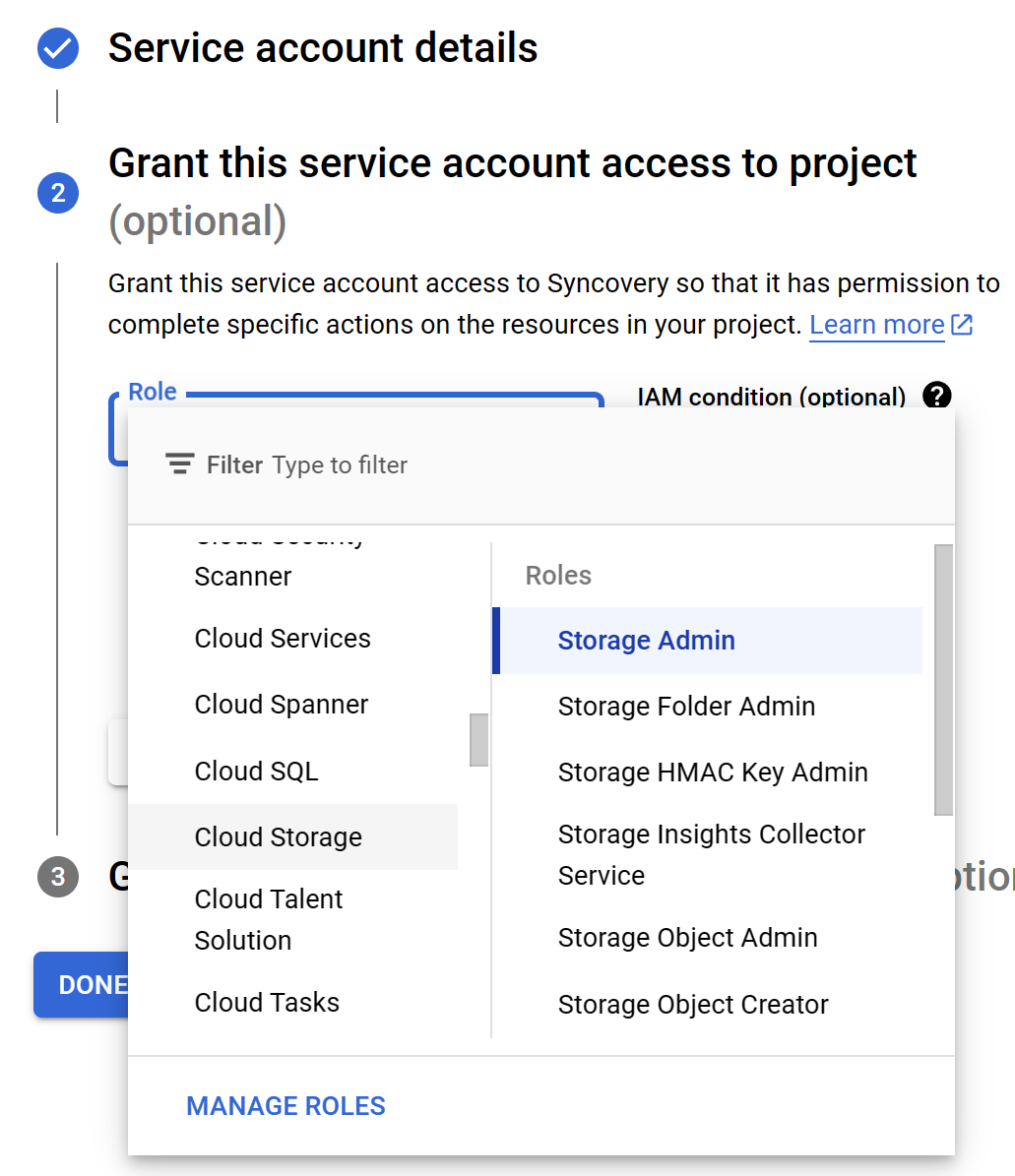Select the Storage Admin role
Viewport: 1015px width, 1176px height.
(x=646, y=640)
